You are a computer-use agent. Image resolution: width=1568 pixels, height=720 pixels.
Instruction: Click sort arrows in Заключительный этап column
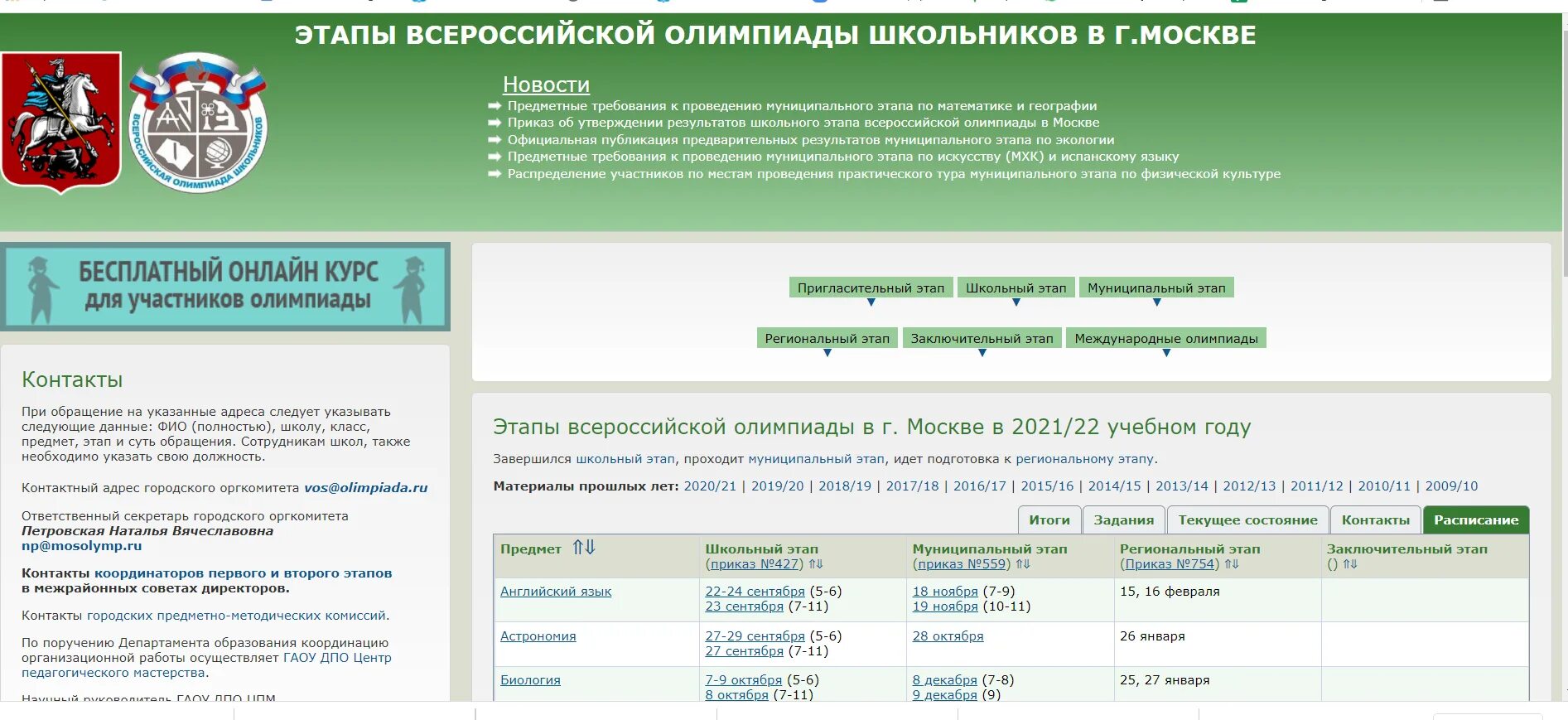pos(1350,564)
